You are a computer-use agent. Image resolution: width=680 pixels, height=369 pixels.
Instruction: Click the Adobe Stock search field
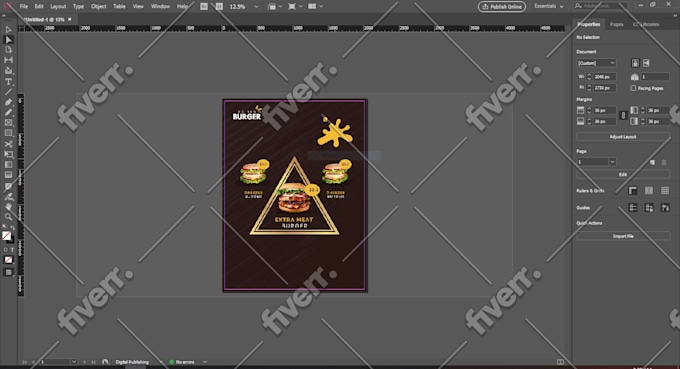coord(601,6)
